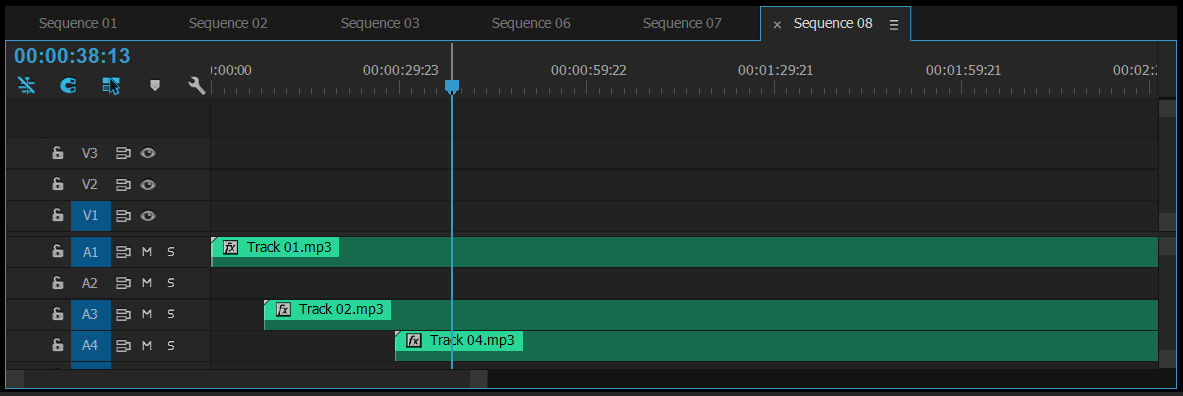The width and height of the screenshot is (1183, 396).
Task: Toggle sync lock on A2
Action: point(123,283)
